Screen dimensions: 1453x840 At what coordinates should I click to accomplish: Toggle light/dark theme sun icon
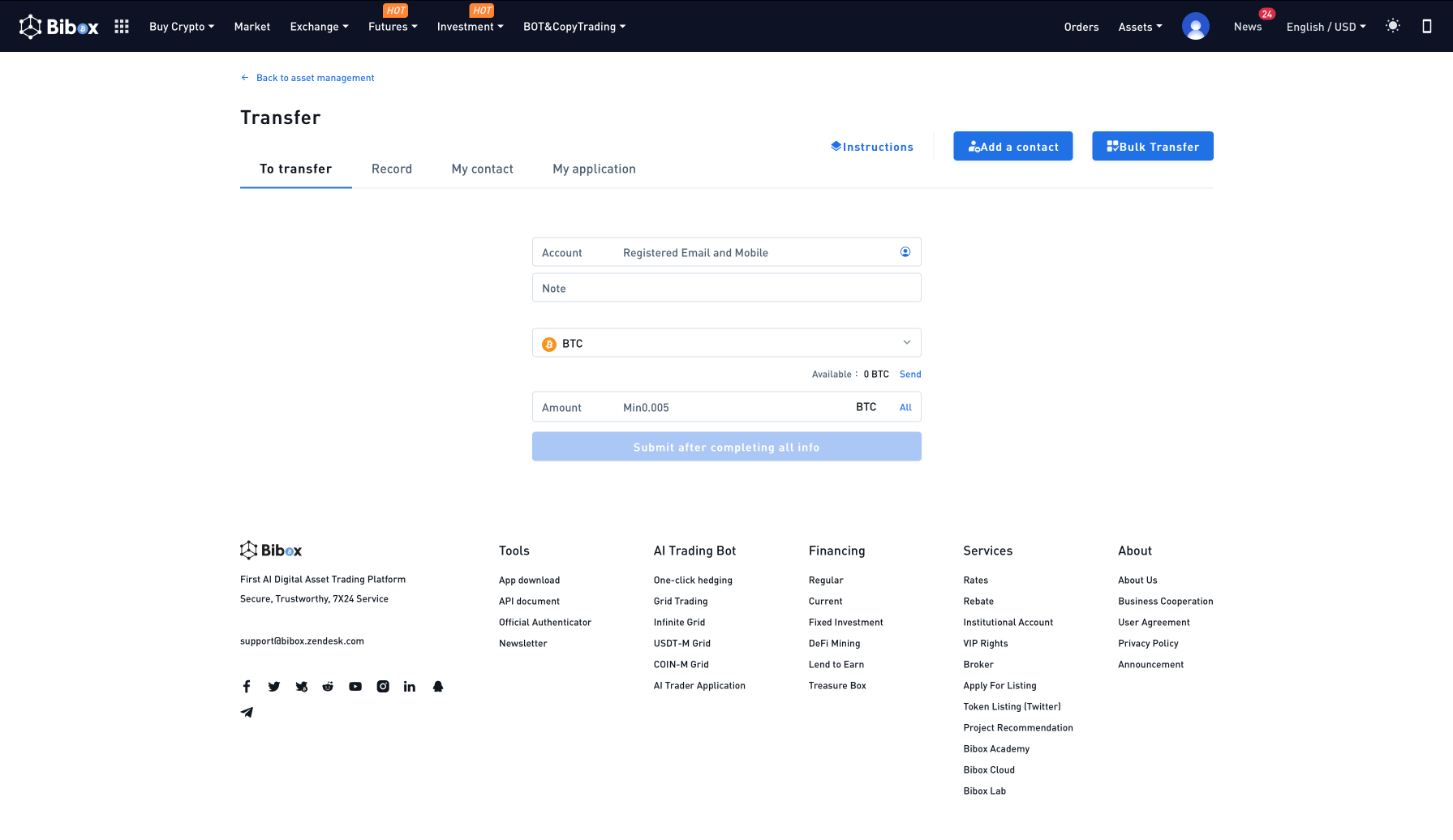point(1392,26)
